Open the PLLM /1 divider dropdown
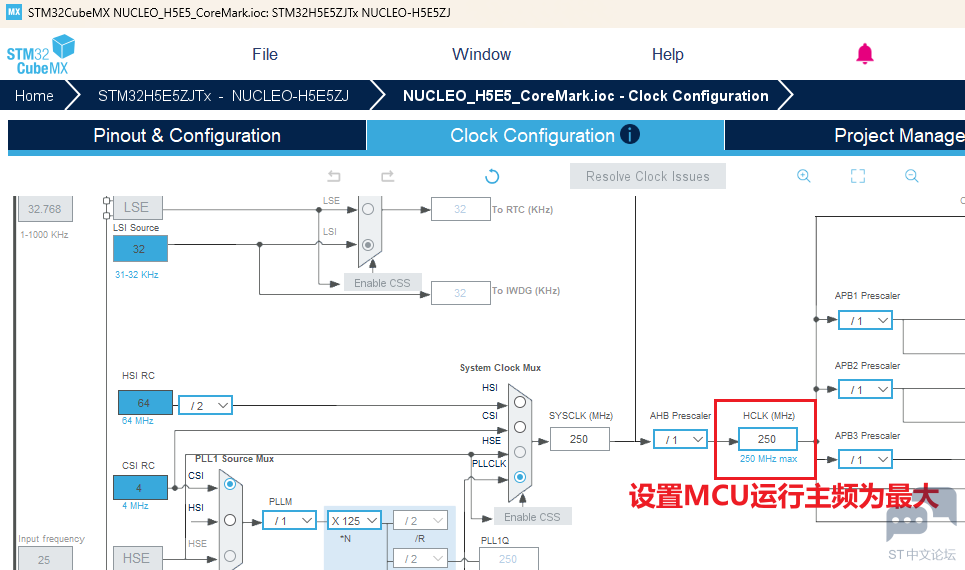 (x=289, y=520)
